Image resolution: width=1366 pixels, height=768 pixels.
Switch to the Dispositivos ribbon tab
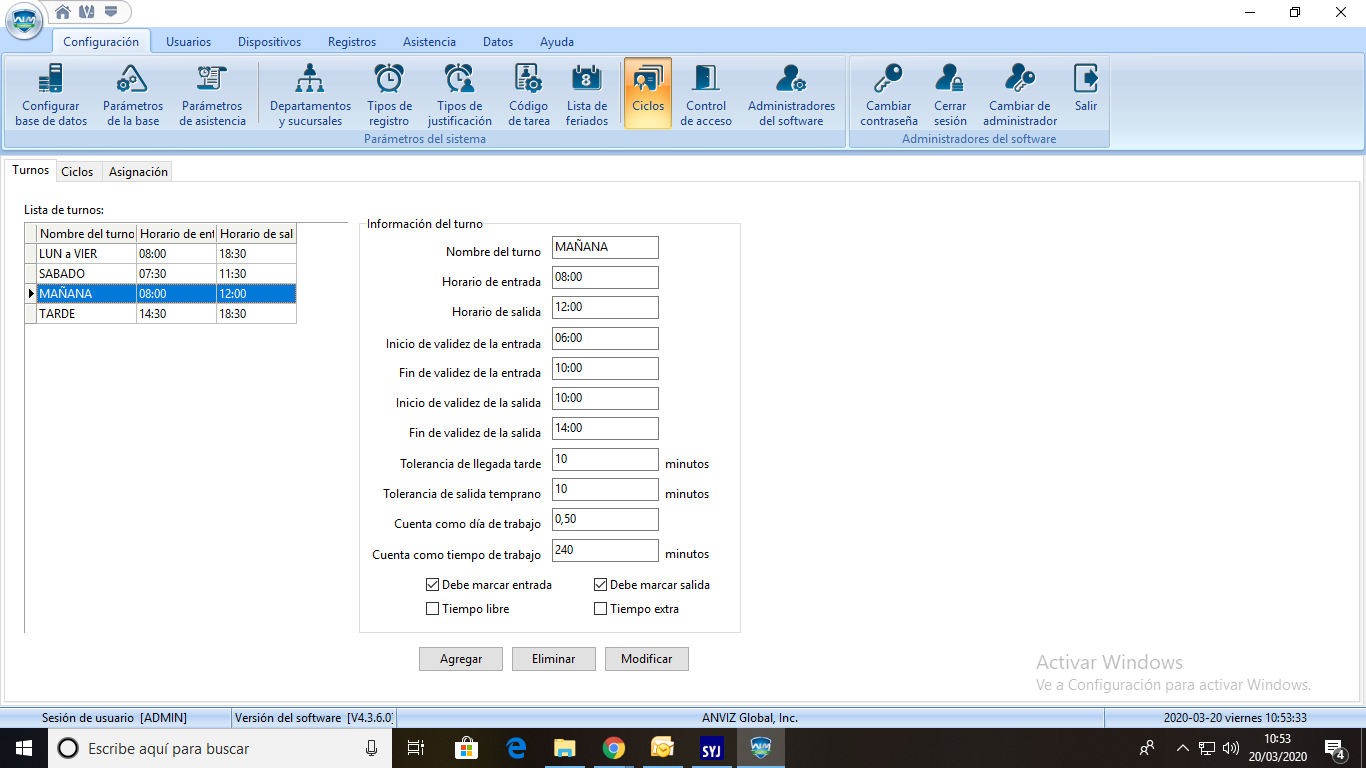tap(269, 42)
